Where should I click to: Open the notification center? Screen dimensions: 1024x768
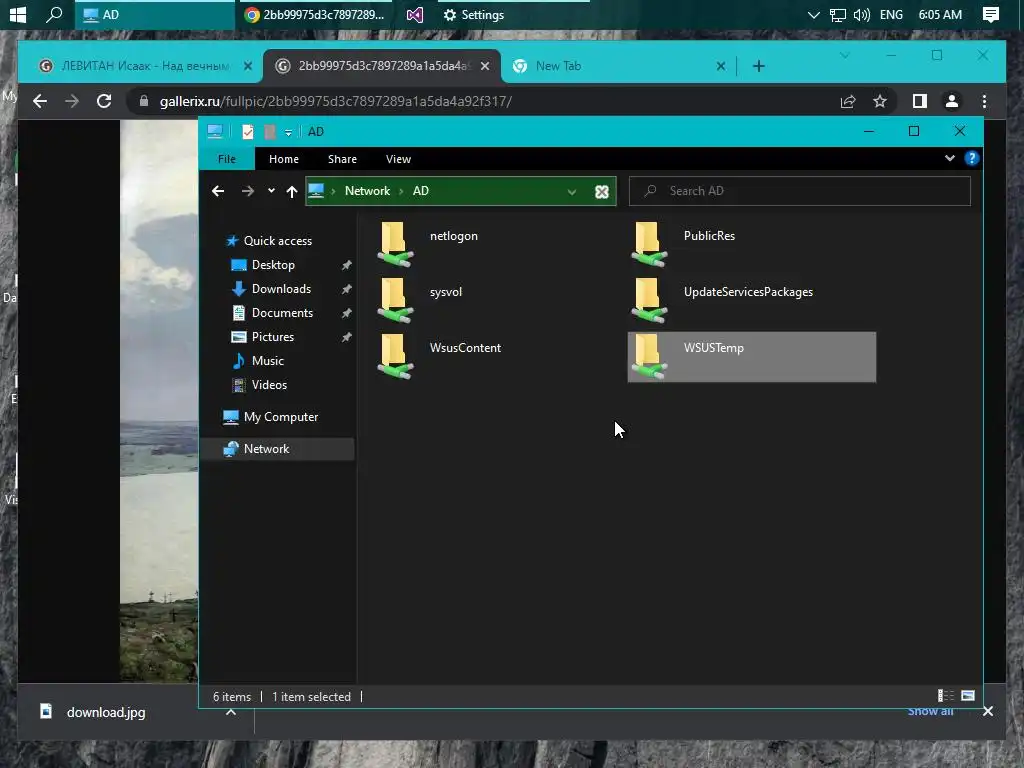[x=991, y=14]
